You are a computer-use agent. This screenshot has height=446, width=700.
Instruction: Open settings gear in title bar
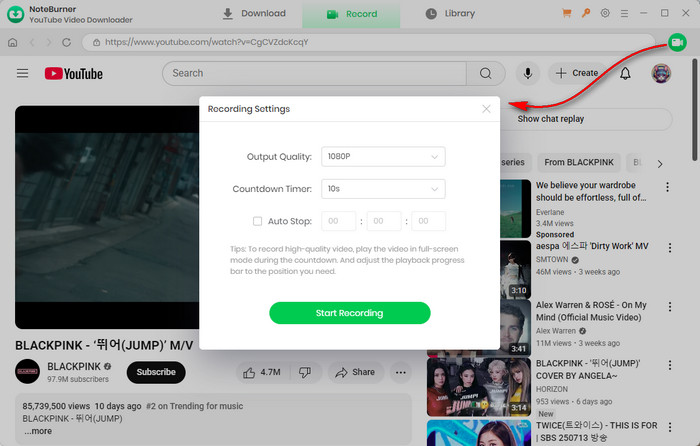pos(604,13)
